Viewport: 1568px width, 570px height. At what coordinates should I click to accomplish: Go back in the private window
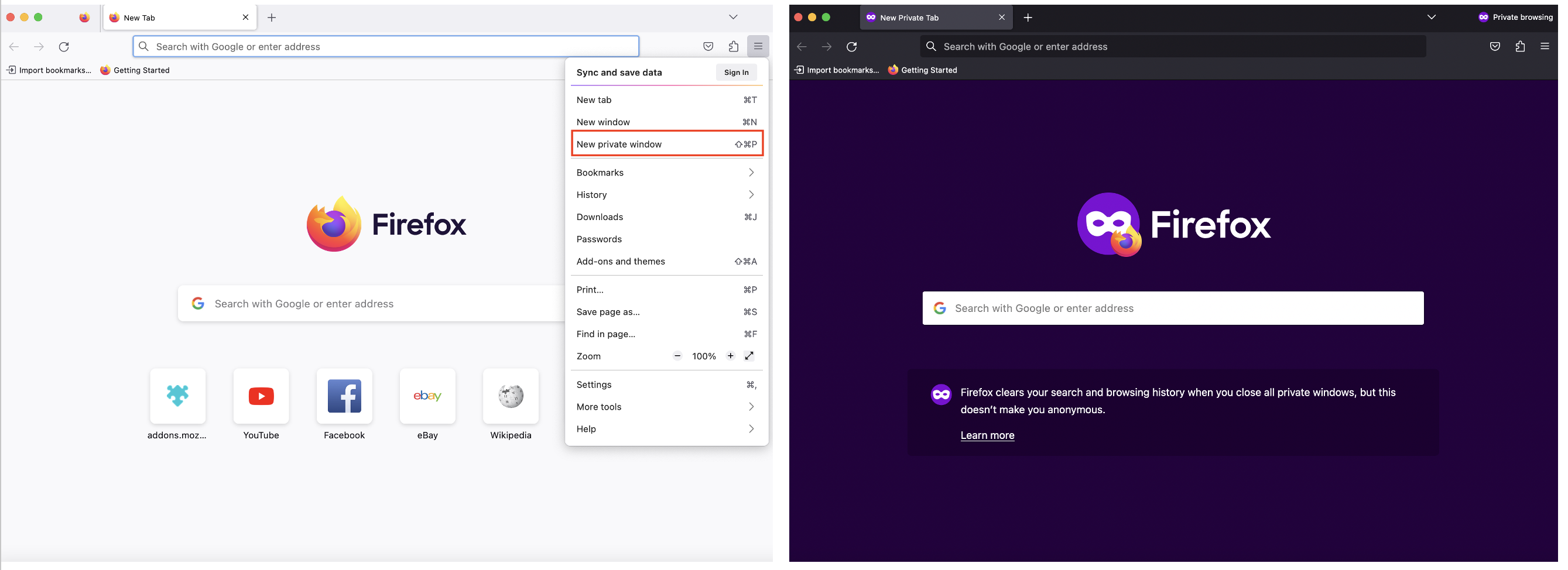coord(802,47)
